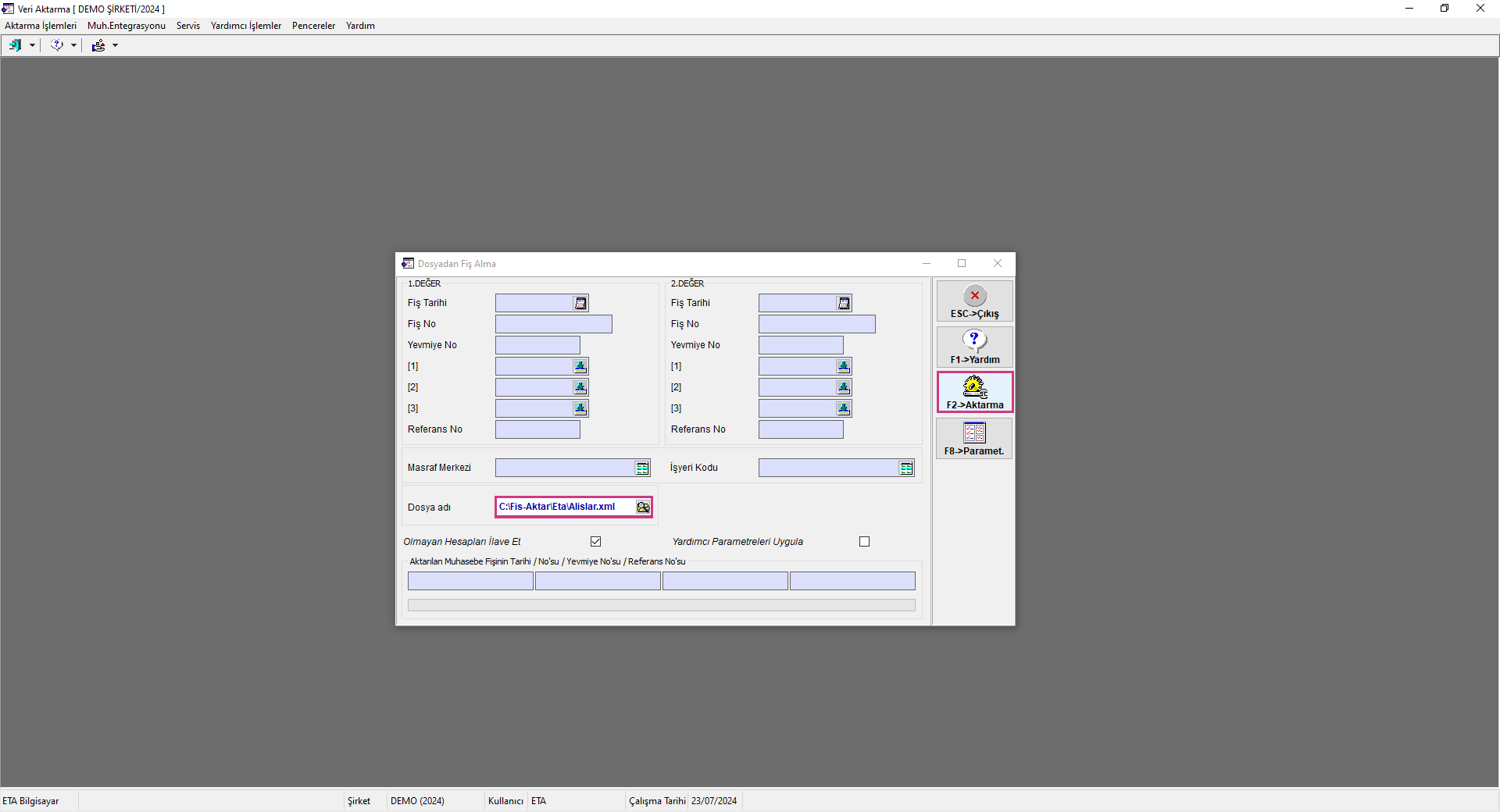Viewport: 1500px width, 812px height.
Task: Enable Yardımcı Parametreleri Uygula checkbox
Action: click(864, 542)
